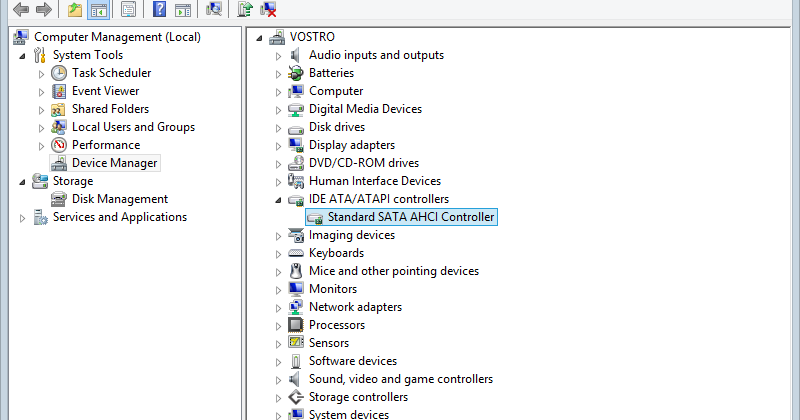Click the 'Audio inputs and outputs' label
The width and height of the screenshot is (800, 420).
(376, 55)
